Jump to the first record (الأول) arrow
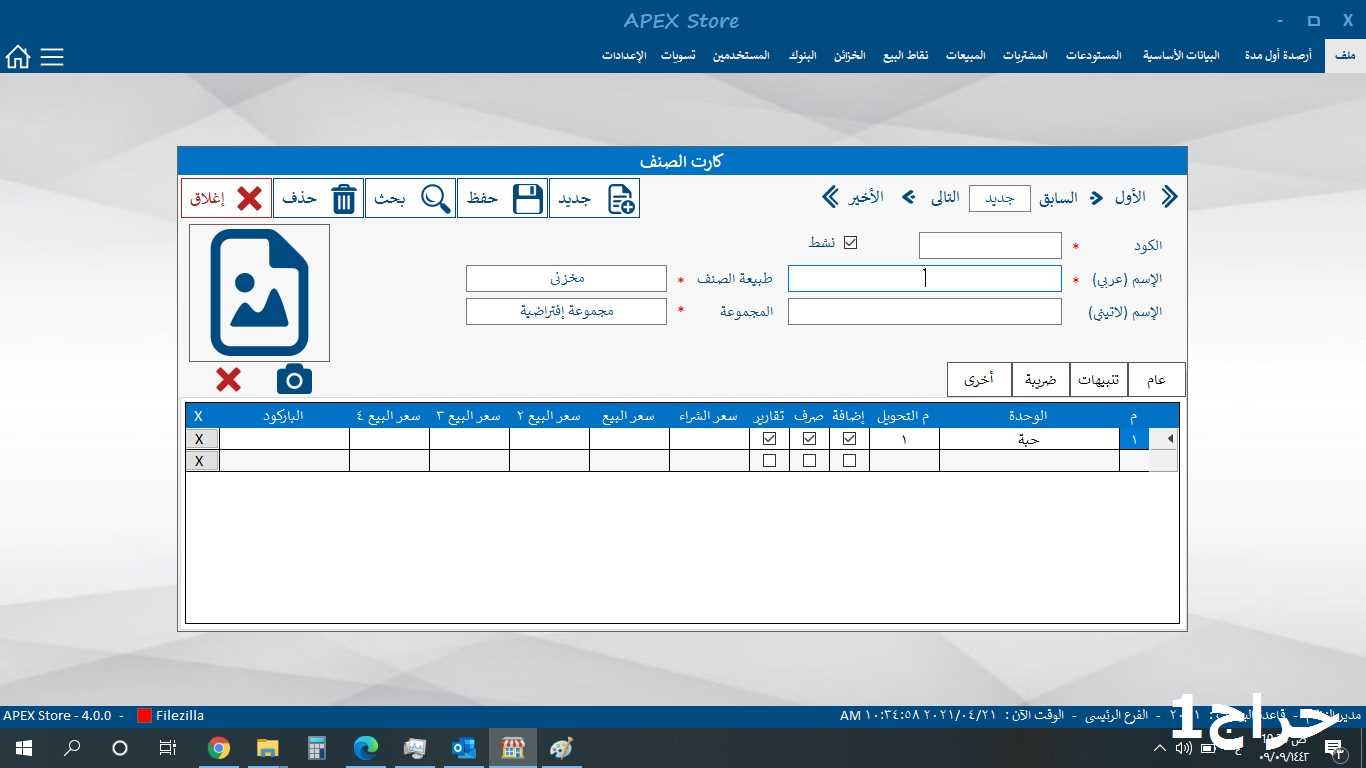 (1168, 198)
